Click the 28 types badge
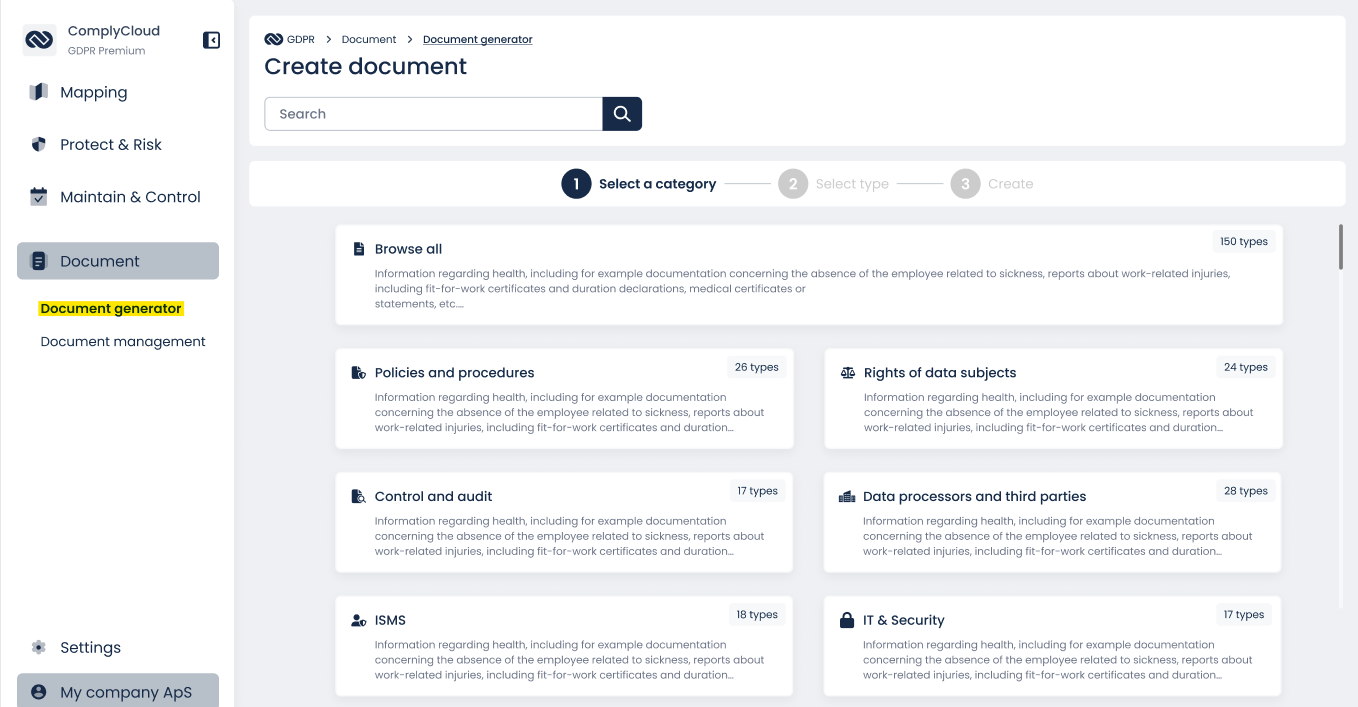This screenshot has height=707, width=1358. tap(1246, 491)
